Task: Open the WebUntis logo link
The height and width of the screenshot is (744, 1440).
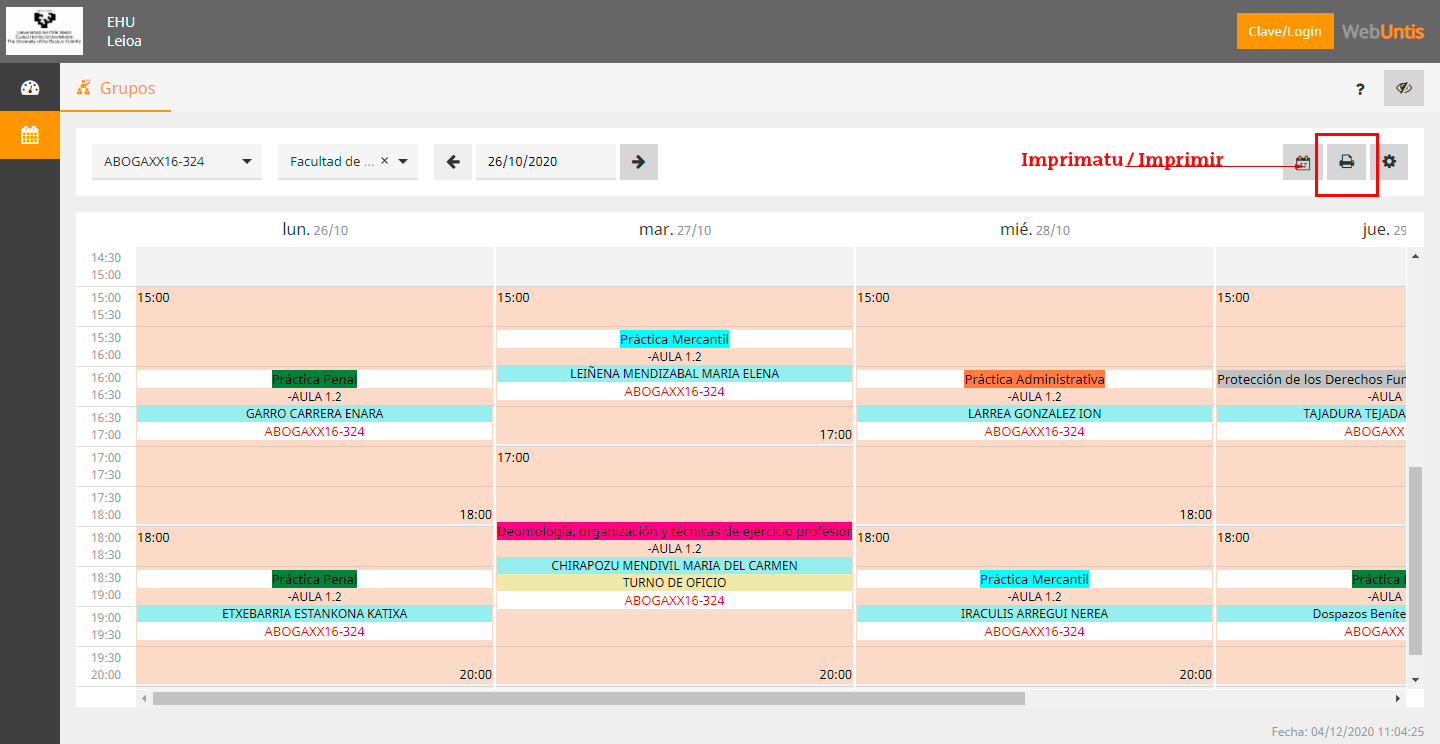Action: click(1383, 31)
